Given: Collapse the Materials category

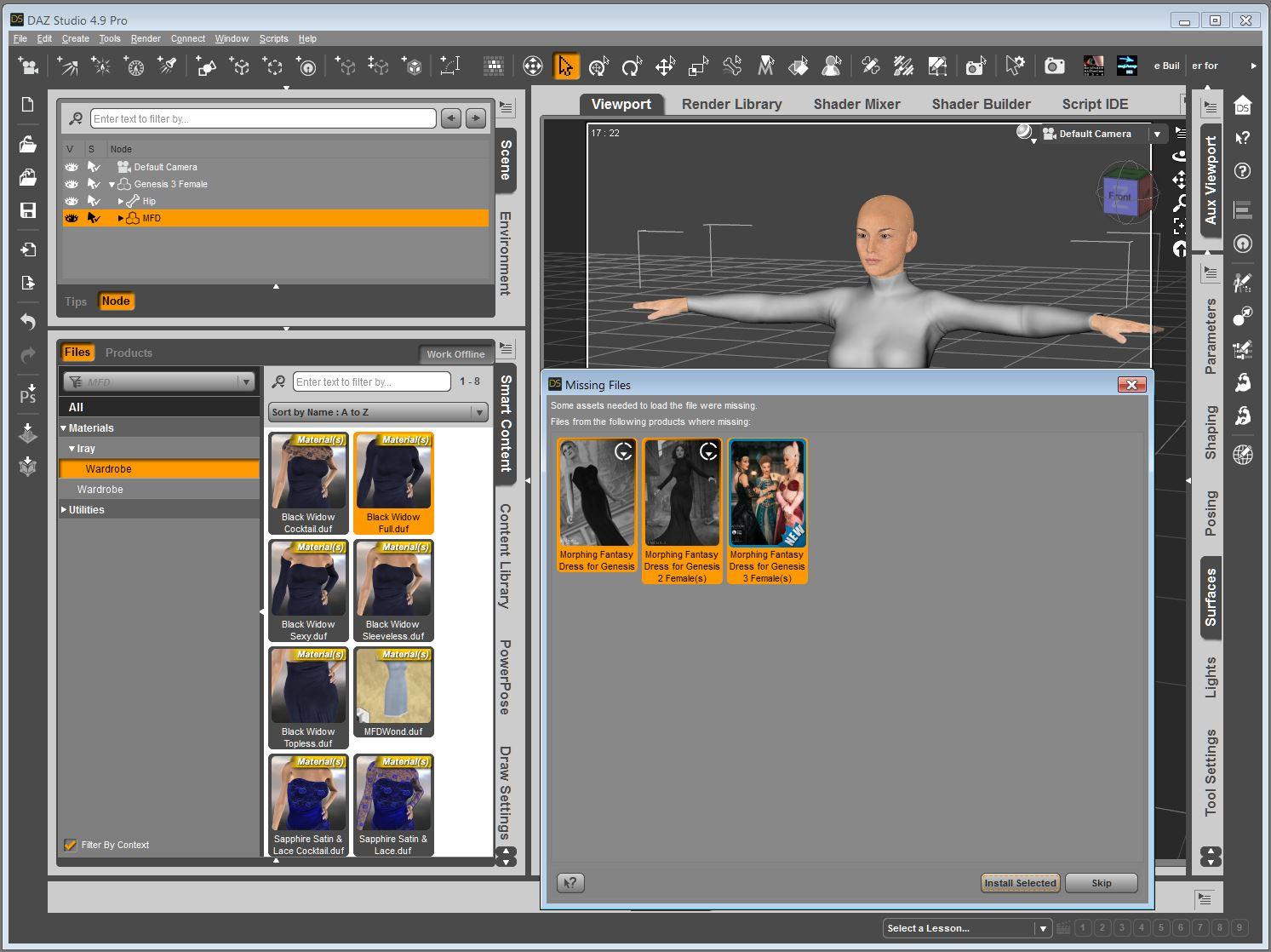Looking at the screenshot, I should (x=63, y=428).
